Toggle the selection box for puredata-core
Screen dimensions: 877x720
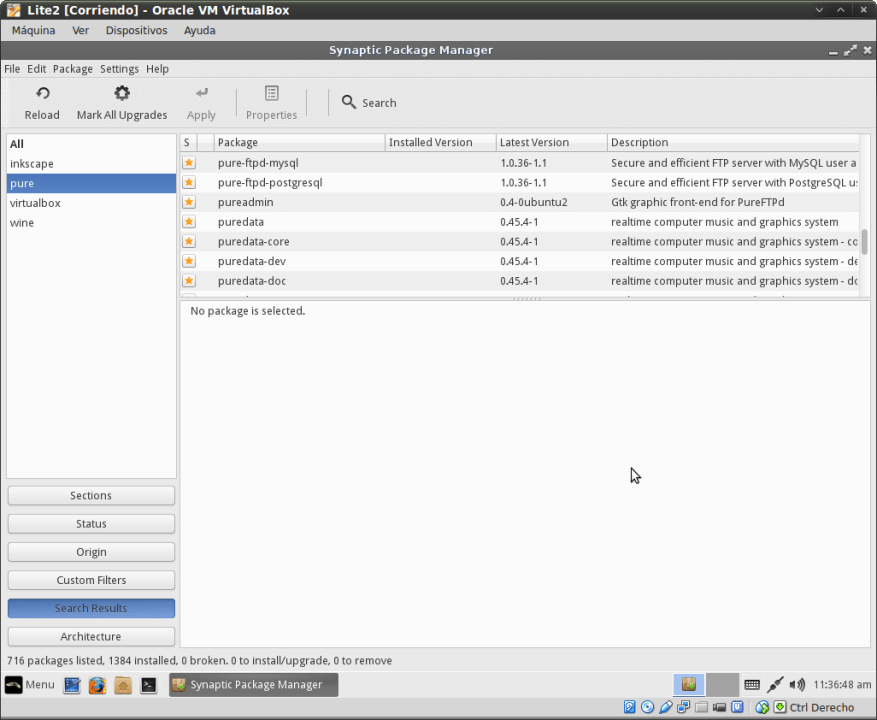click(x=189, y=241)
